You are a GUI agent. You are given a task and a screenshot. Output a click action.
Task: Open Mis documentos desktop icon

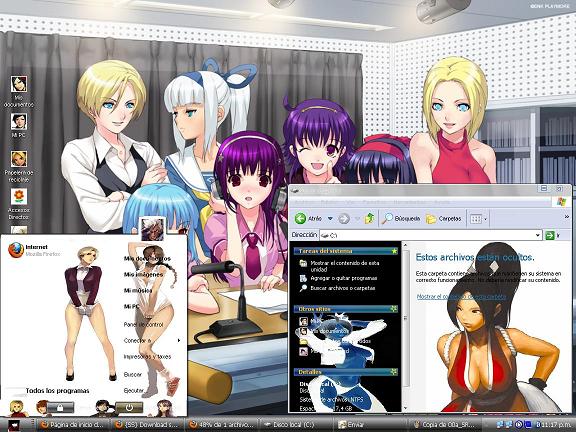(x=18, y=91)
